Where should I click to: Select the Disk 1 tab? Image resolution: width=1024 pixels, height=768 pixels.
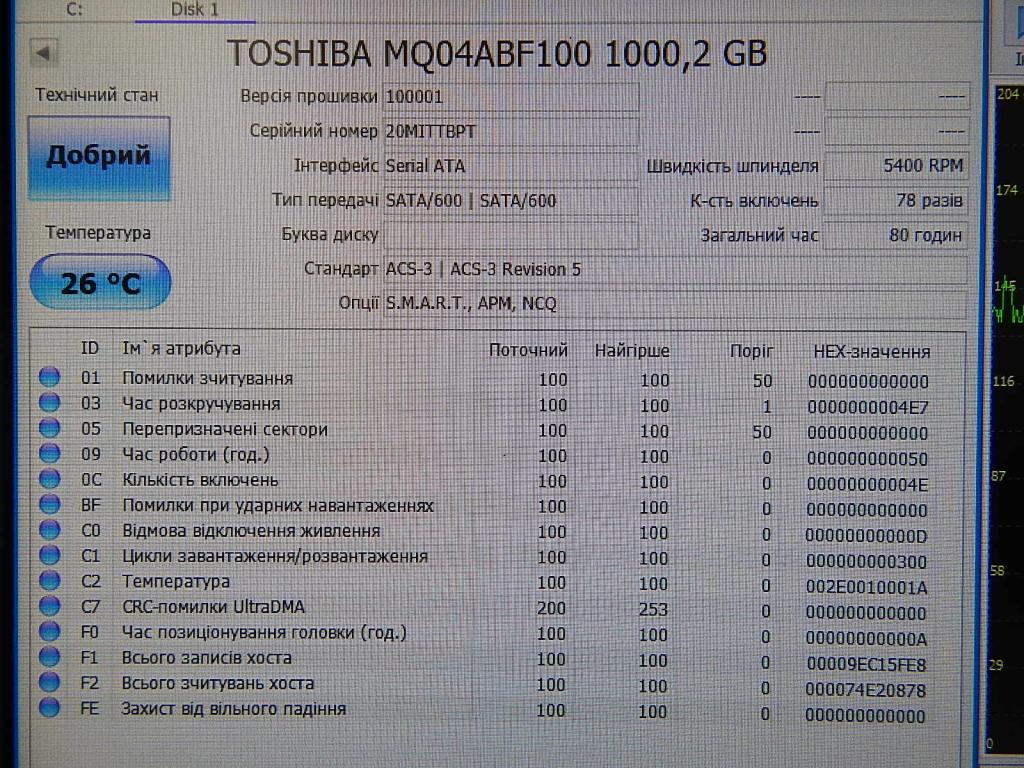(x=195, y=10)
